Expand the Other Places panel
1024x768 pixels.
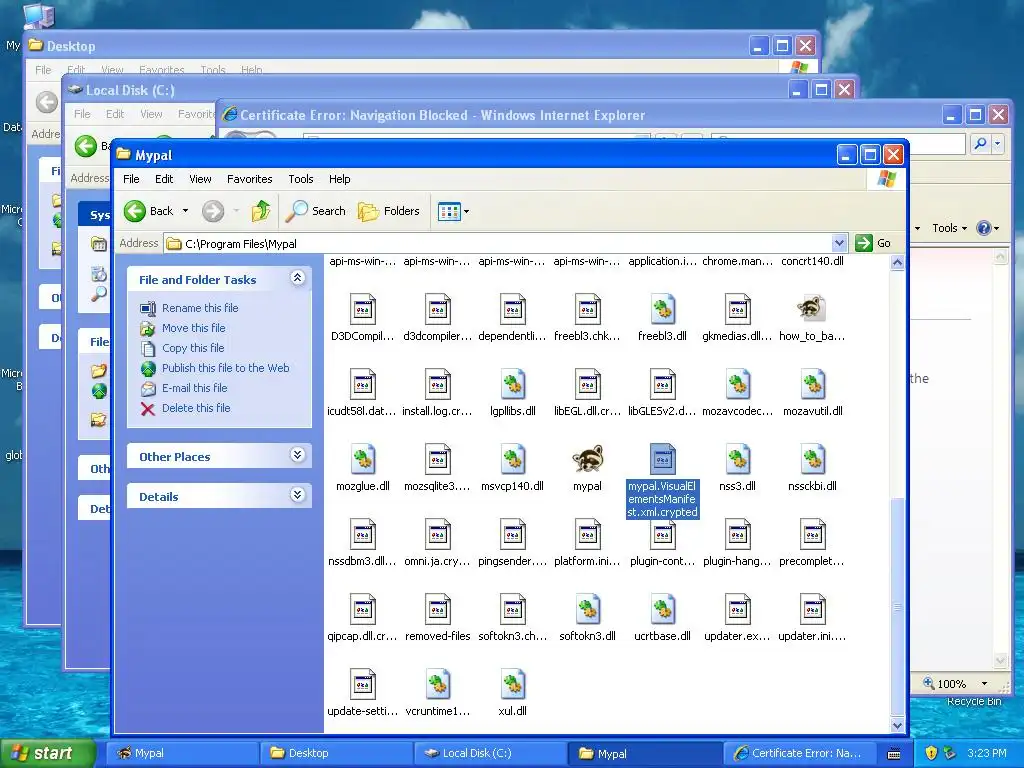click(297, 455)
